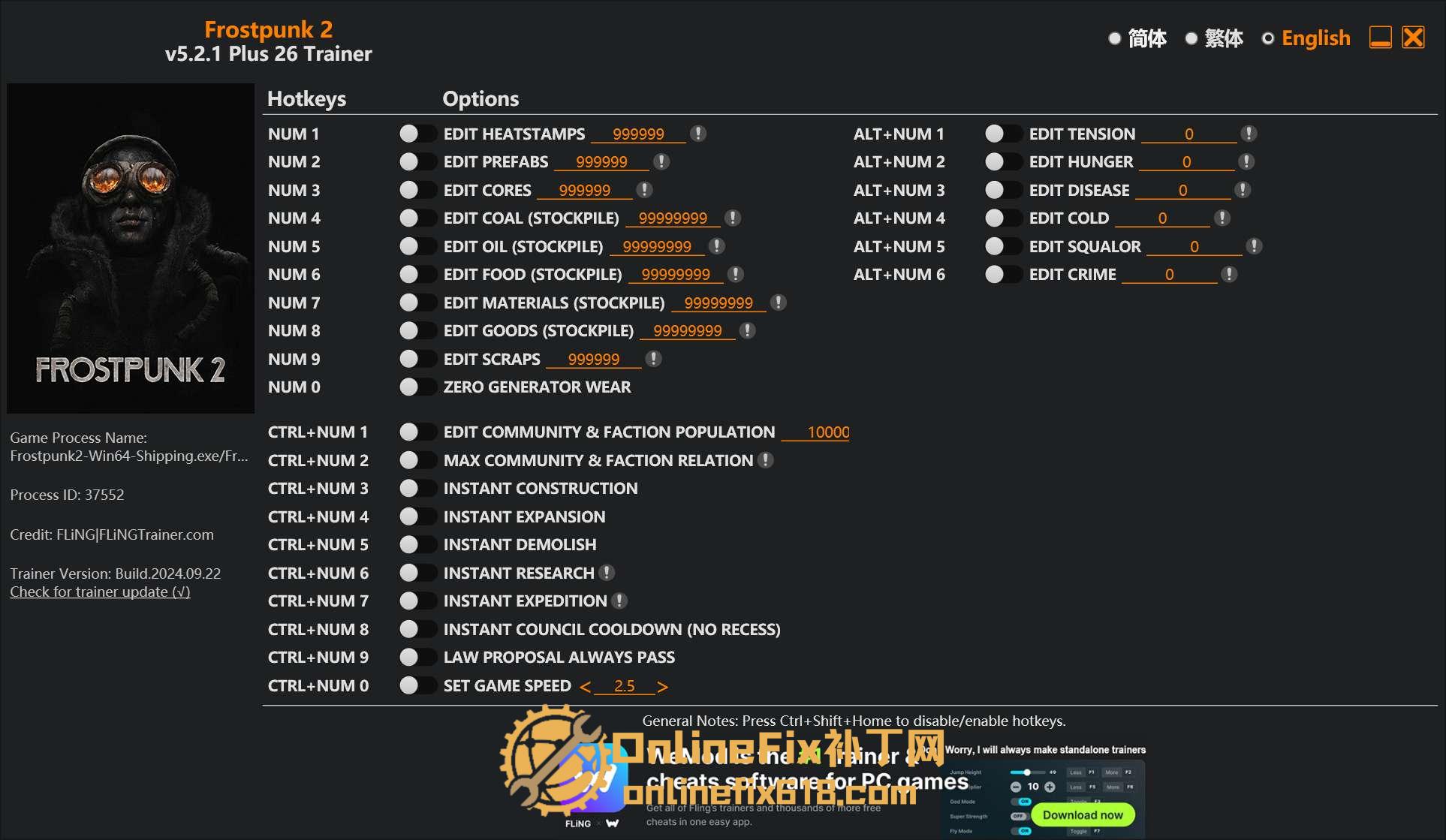Click the info icon beside EDIT MATERIALS (STOCKPILE)
The width and height of the screenshot is (1446, 840).
pos(779,303)
